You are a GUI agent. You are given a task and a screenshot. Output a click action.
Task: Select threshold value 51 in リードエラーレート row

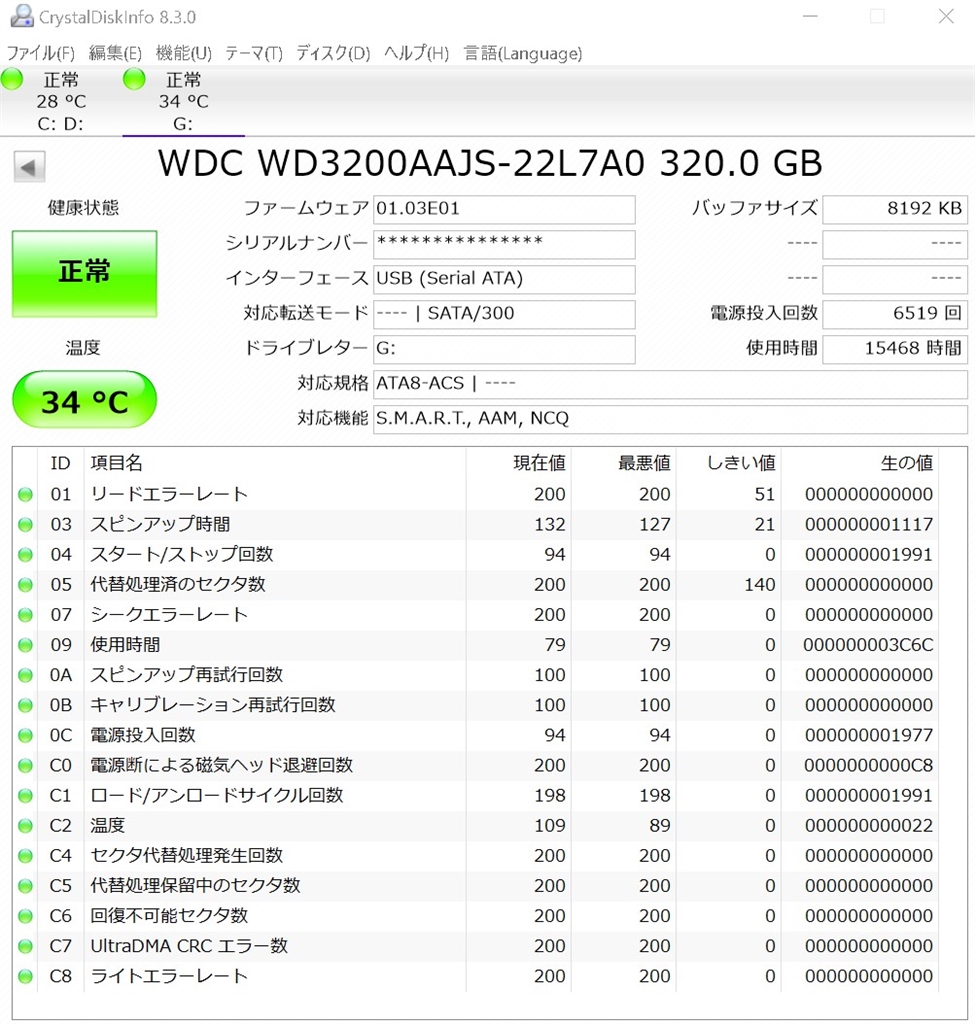click(765, 495)
